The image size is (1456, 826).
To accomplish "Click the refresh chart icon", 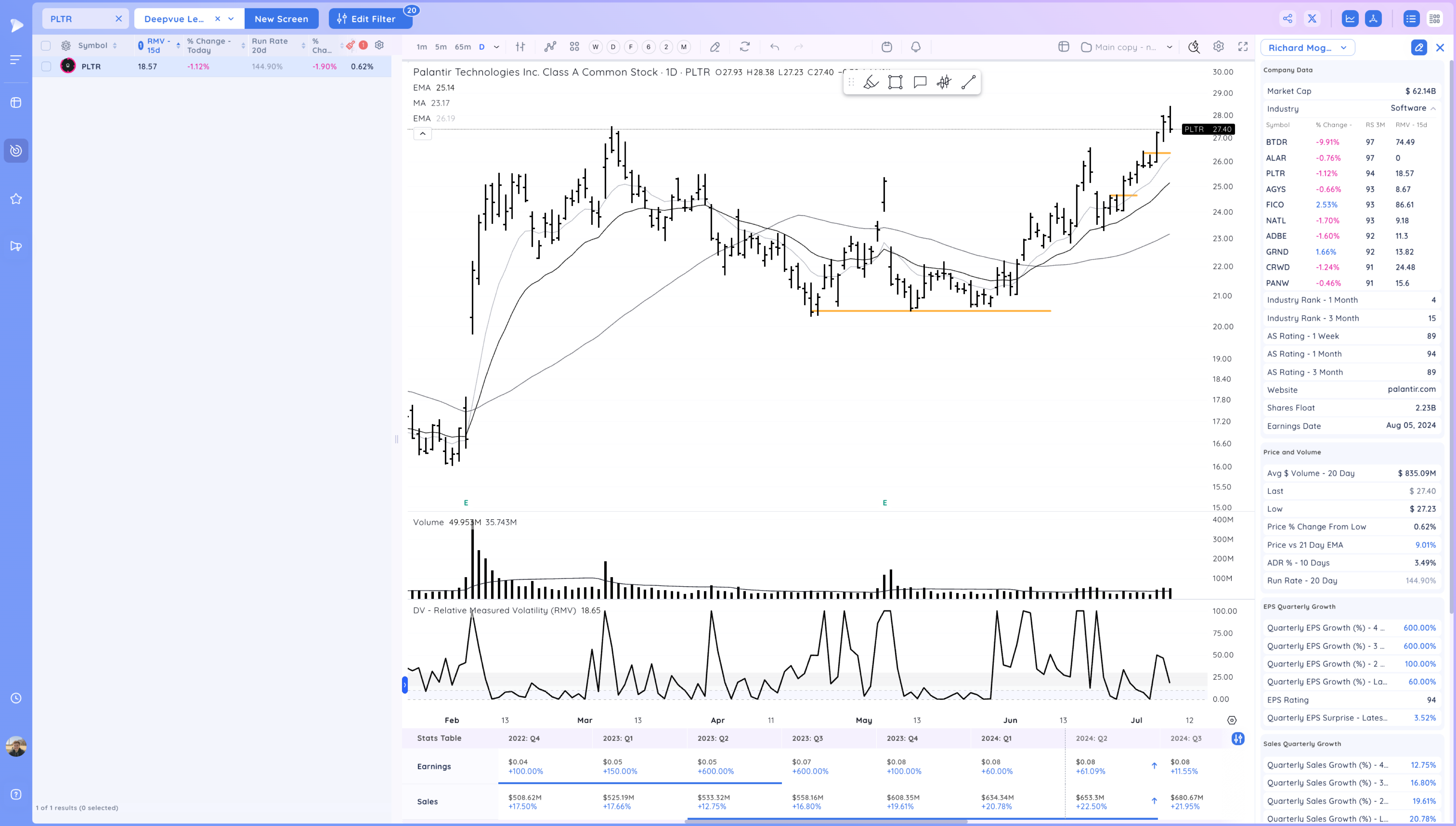I will pos(744,47).
